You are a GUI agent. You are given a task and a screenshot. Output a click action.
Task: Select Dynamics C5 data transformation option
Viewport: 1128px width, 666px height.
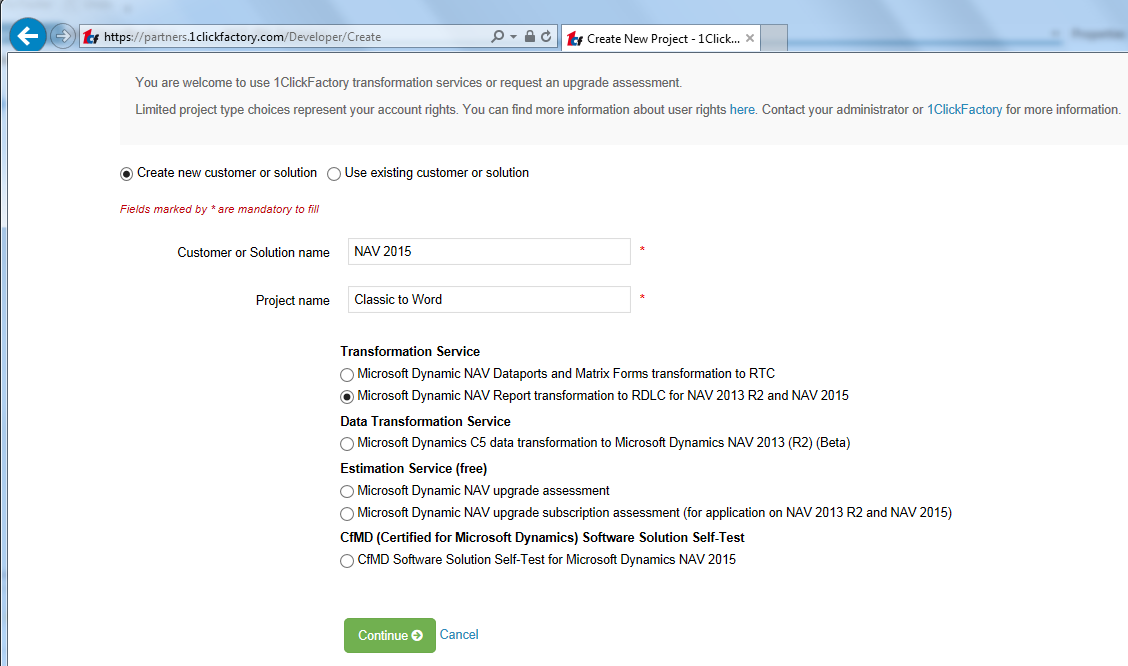pyautogui.click(x=347, y=443)
